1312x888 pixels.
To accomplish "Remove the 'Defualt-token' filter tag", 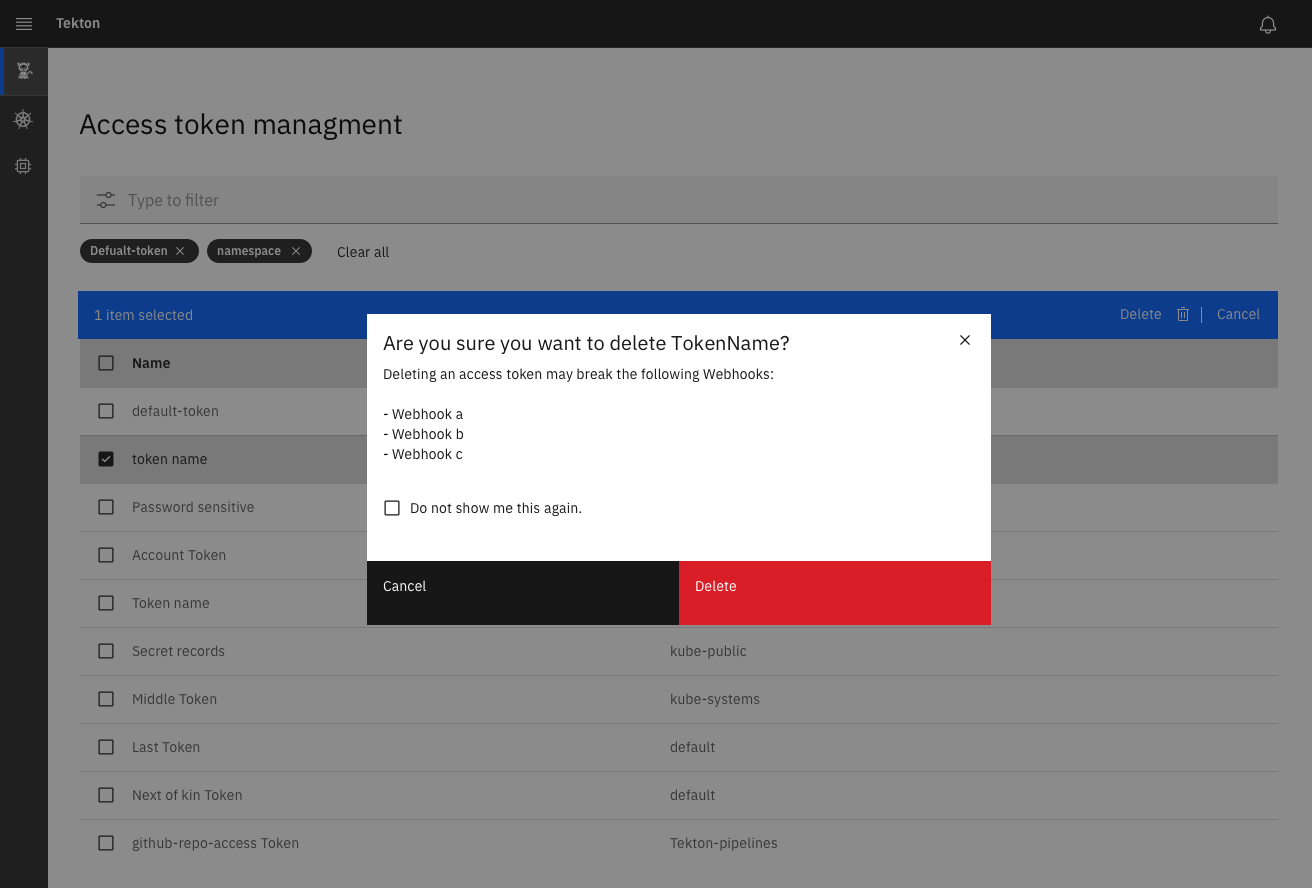I will point(180,251).
